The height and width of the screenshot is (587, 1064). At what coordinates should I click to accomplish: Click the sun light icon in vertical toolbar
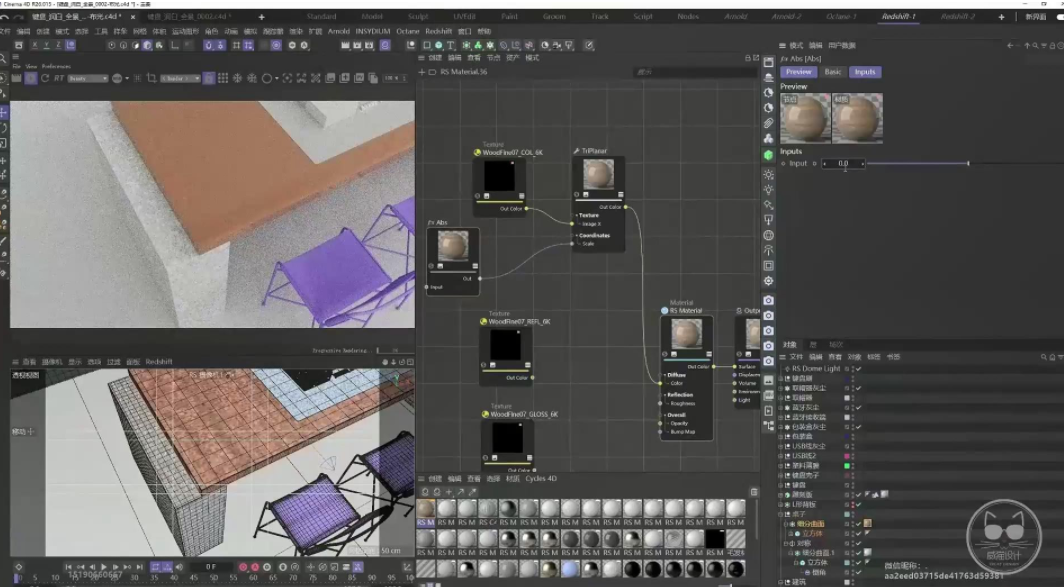tap(768, 174)
